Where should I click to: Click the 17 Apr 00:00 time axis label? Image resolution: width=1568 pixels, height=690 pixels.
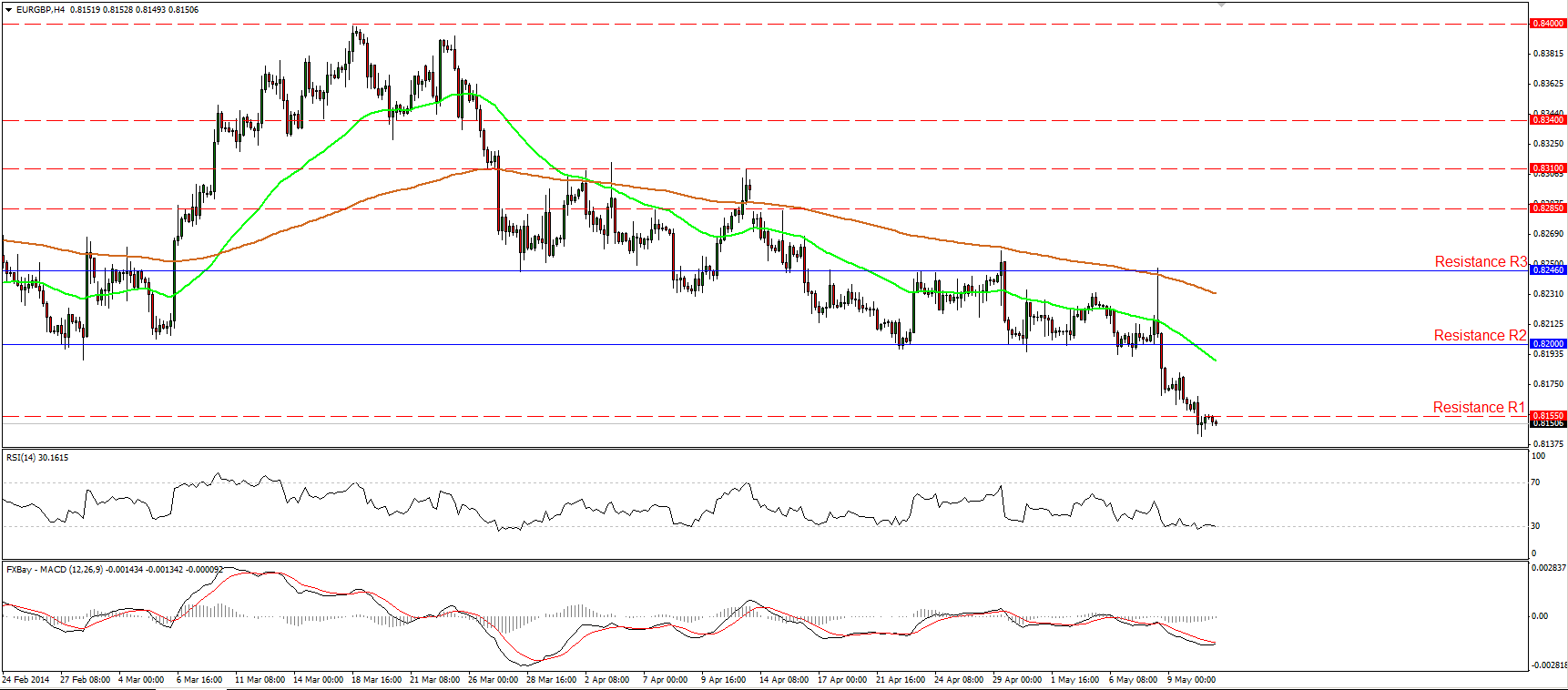(x=842, y=680)
